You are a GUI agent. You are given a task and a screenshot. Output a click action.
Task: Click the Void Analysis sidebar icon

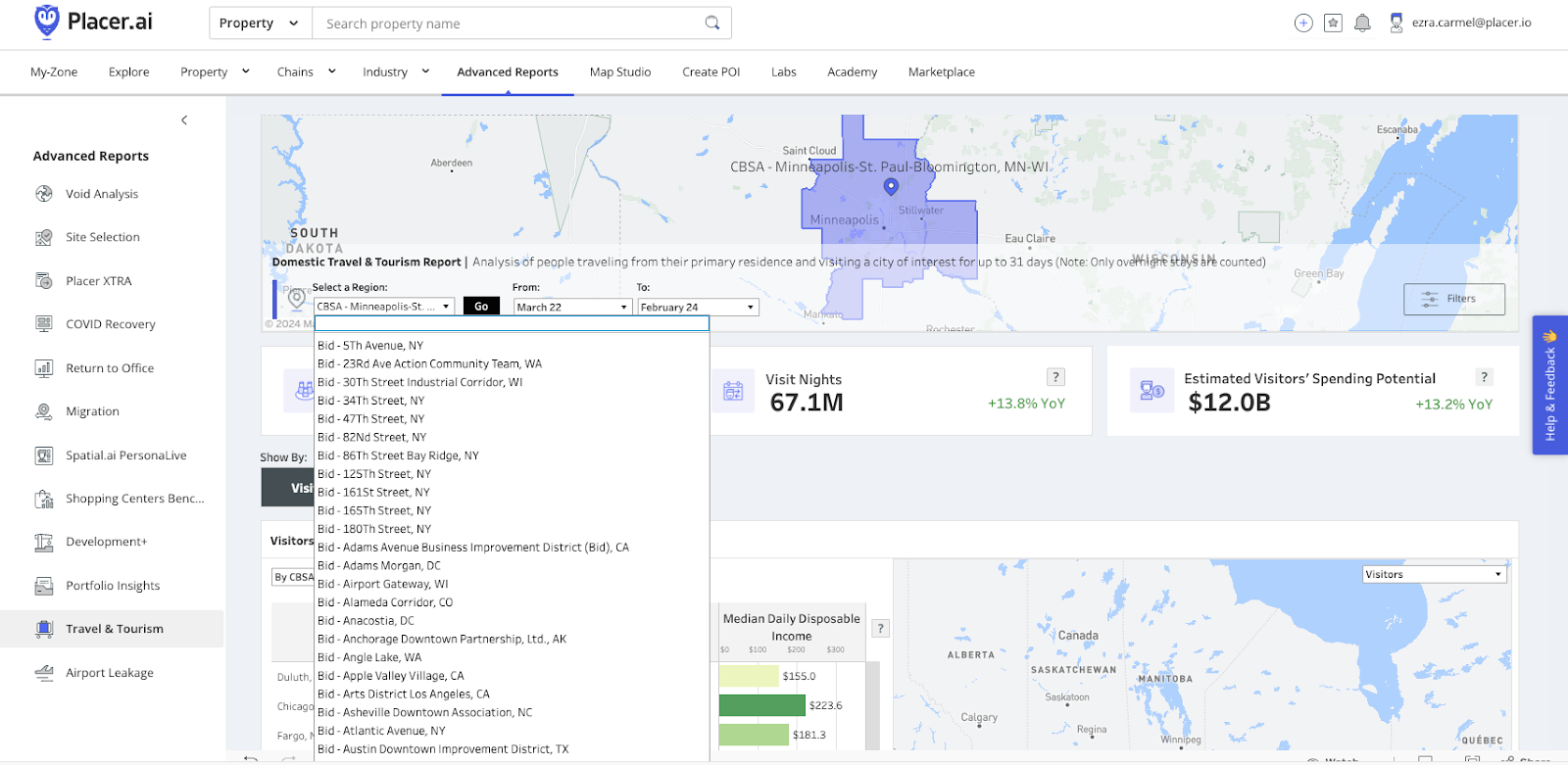(x=44, y=194)
